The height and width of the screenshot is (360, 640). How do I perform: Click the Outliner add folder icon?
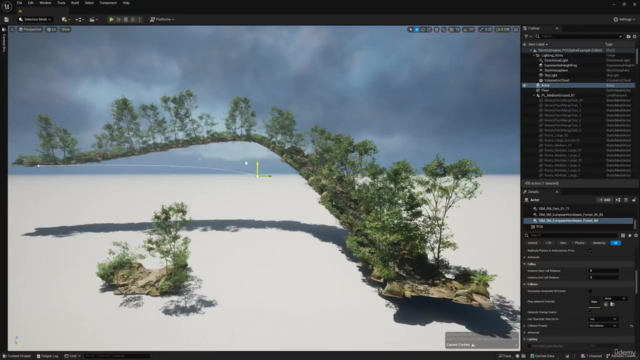click(x=629, y=36)
